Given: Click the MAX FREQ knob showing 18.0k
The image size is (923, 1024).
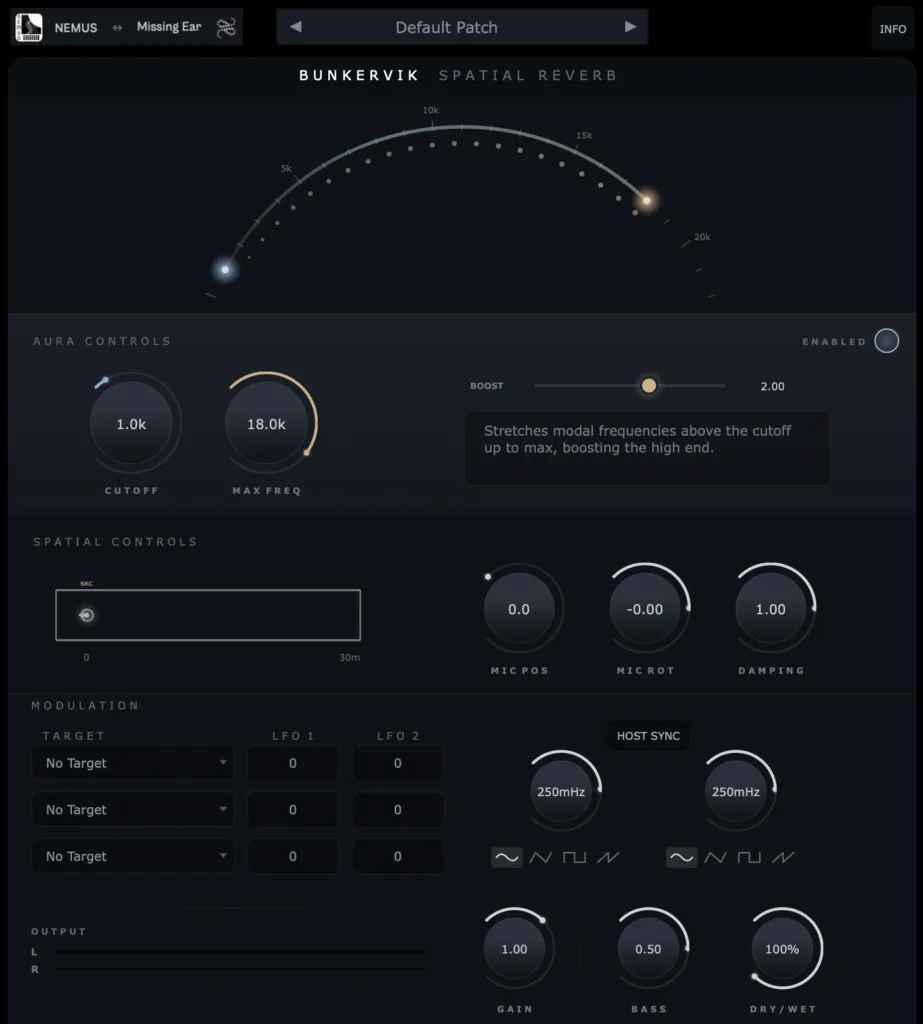Looking at the screenshot, I should (266, 424).
